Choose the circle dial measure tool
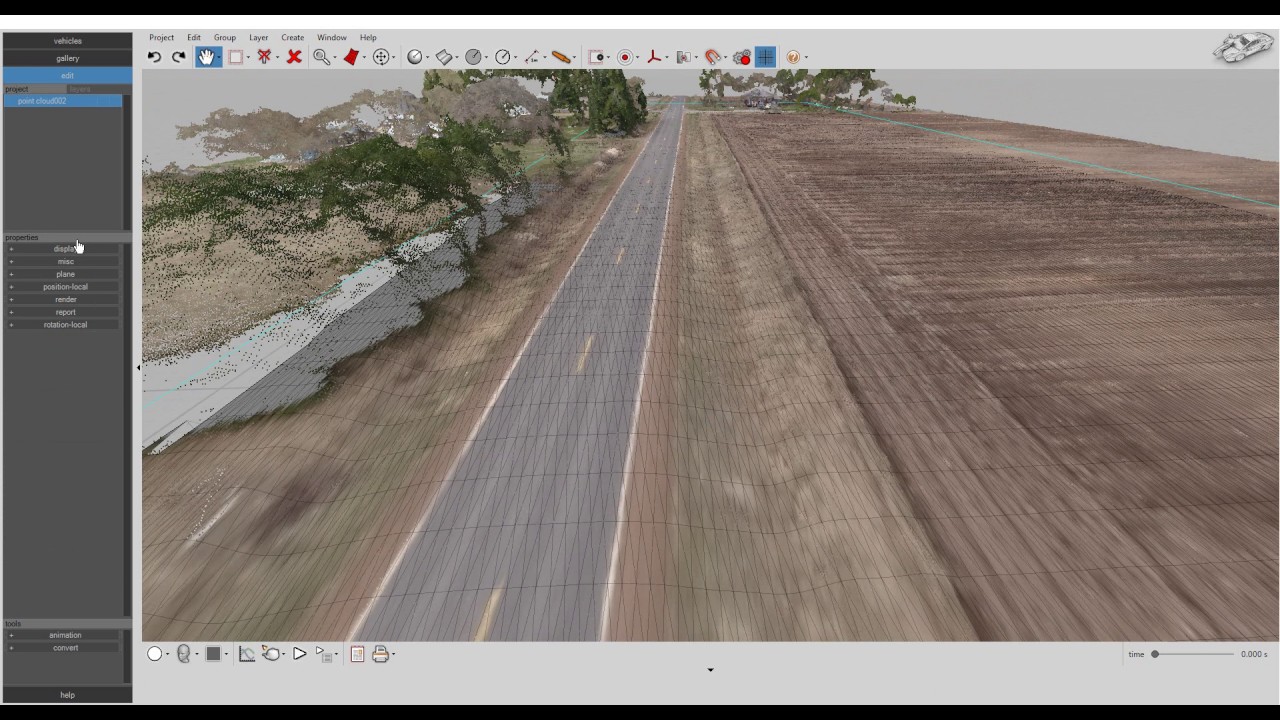The width and height of the screenshot is (1280, 720). 502,57
